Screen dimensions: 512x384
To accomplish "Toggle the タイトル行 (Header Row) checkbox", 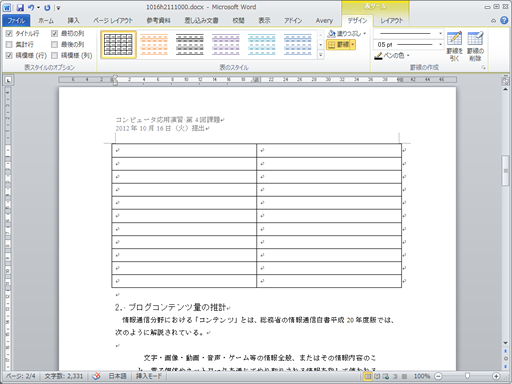I will (9, 33).
